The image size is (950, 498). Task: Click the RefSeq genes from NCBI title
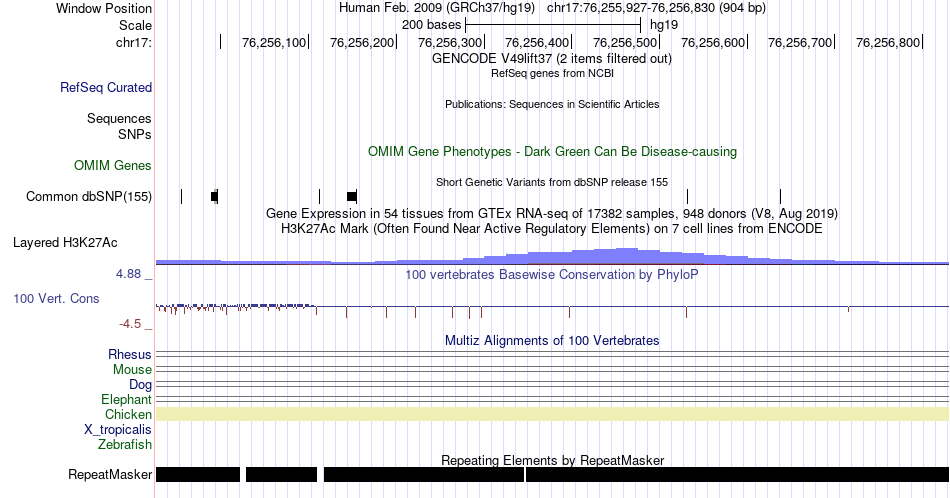click(552, 73)
